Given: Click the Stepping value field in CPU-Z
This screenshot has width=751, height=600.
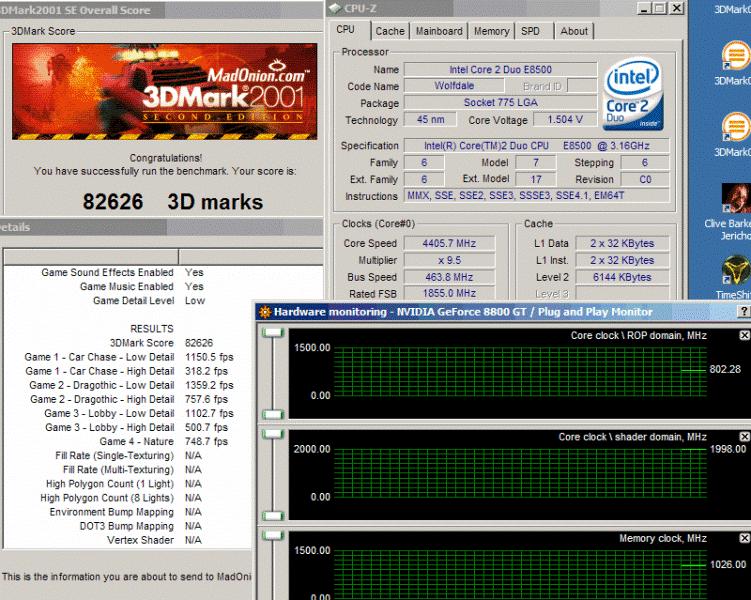Looking at the screenshot, I should click(645, 162).
